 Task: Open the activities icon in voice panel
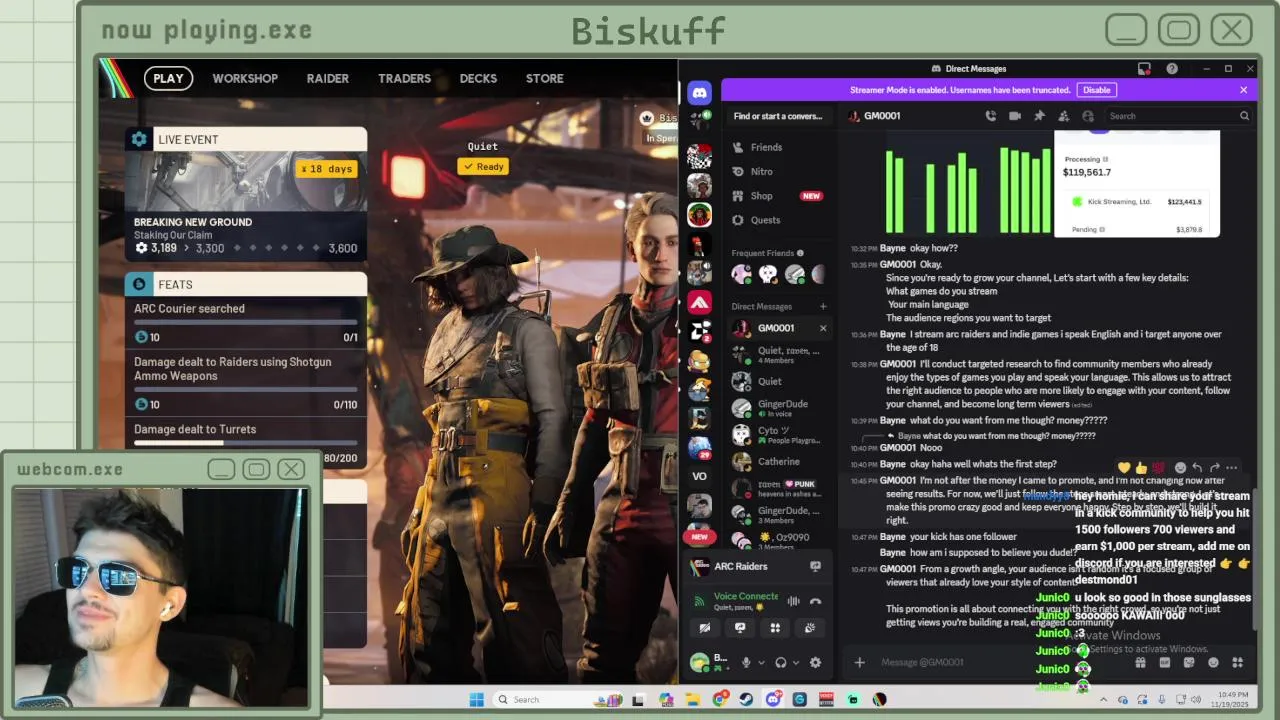pyautogui.click(x=775, y=628)
